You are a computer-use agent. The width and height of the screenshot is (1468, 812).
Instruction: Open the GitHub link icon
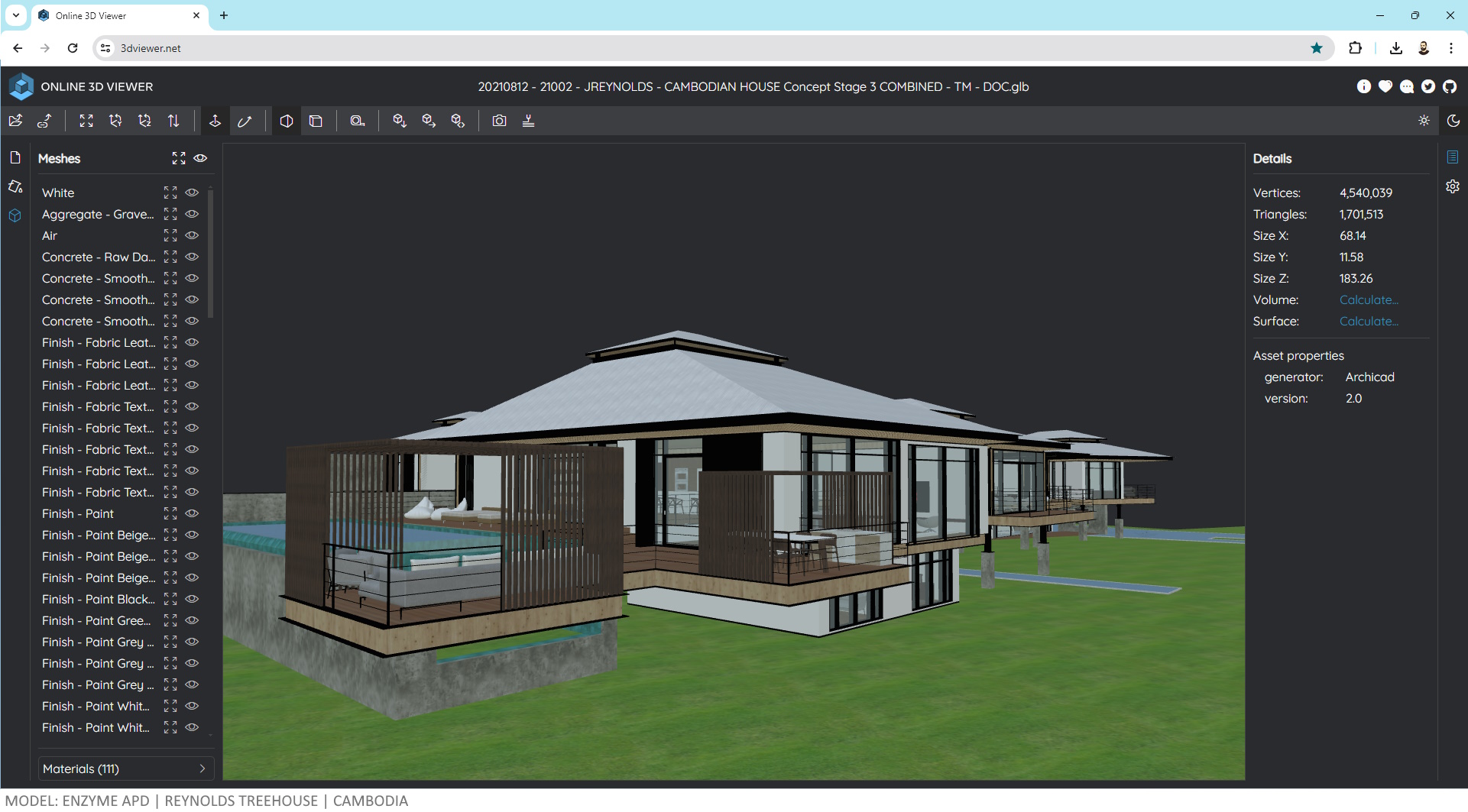tap(1450, 86)
